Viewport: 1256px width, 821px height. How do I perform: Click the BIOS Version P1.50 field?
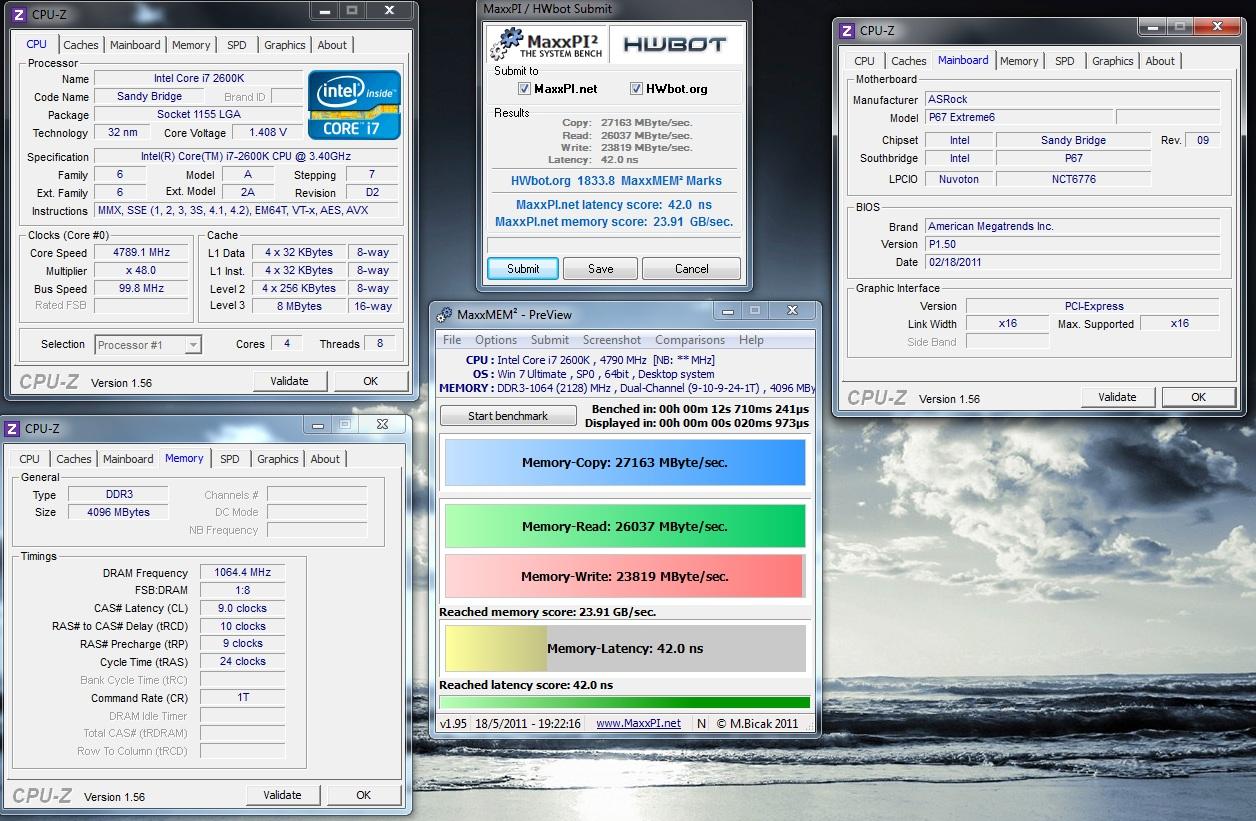(x=1072, y=244)
